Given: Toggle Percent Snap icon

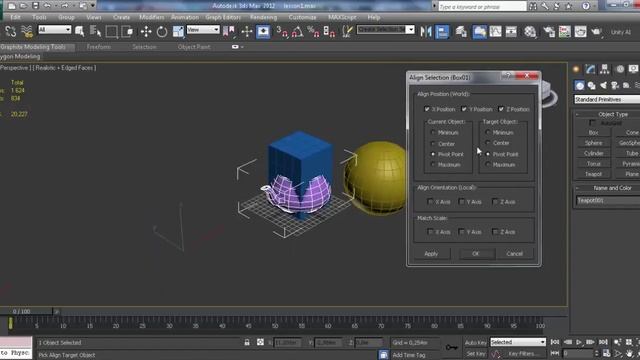Looking at the screenshot, I should coord(313,31).
